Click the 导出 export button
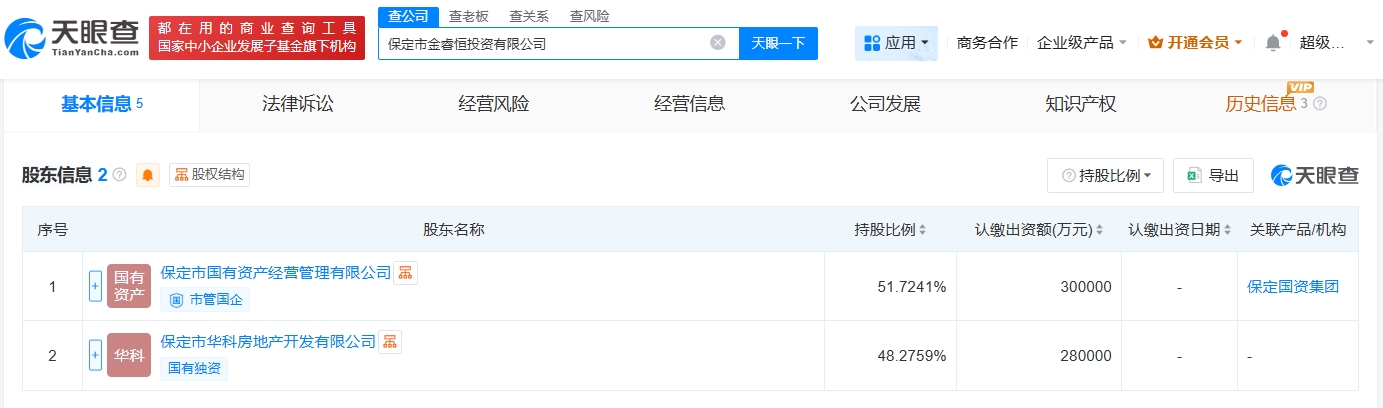1383x408 pixels. (x=1213, y=175)
